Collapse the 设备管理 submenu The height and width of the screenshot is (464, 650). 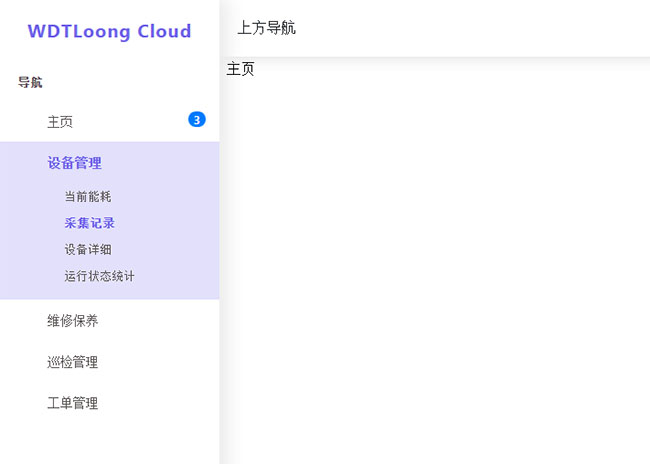click(x=74, y=163)
